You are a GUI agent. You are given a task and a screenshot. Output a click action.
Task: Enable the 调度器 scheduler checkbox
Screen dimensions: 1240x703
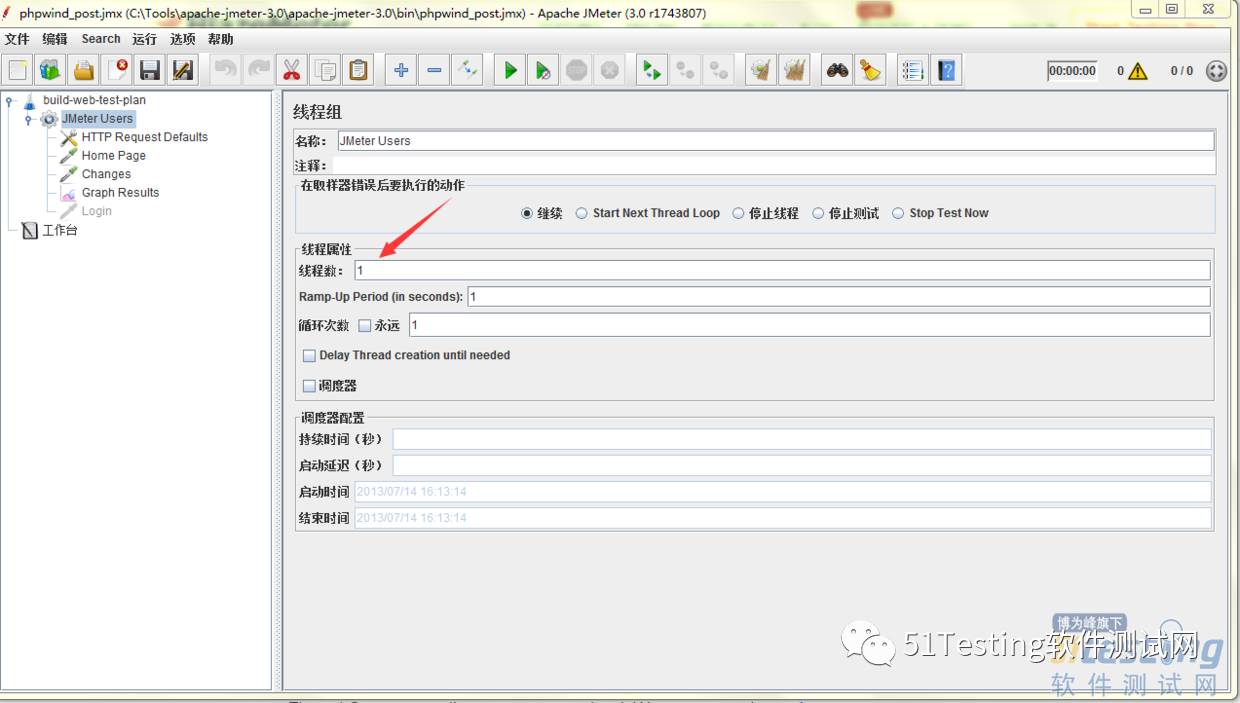pos(309,385)
